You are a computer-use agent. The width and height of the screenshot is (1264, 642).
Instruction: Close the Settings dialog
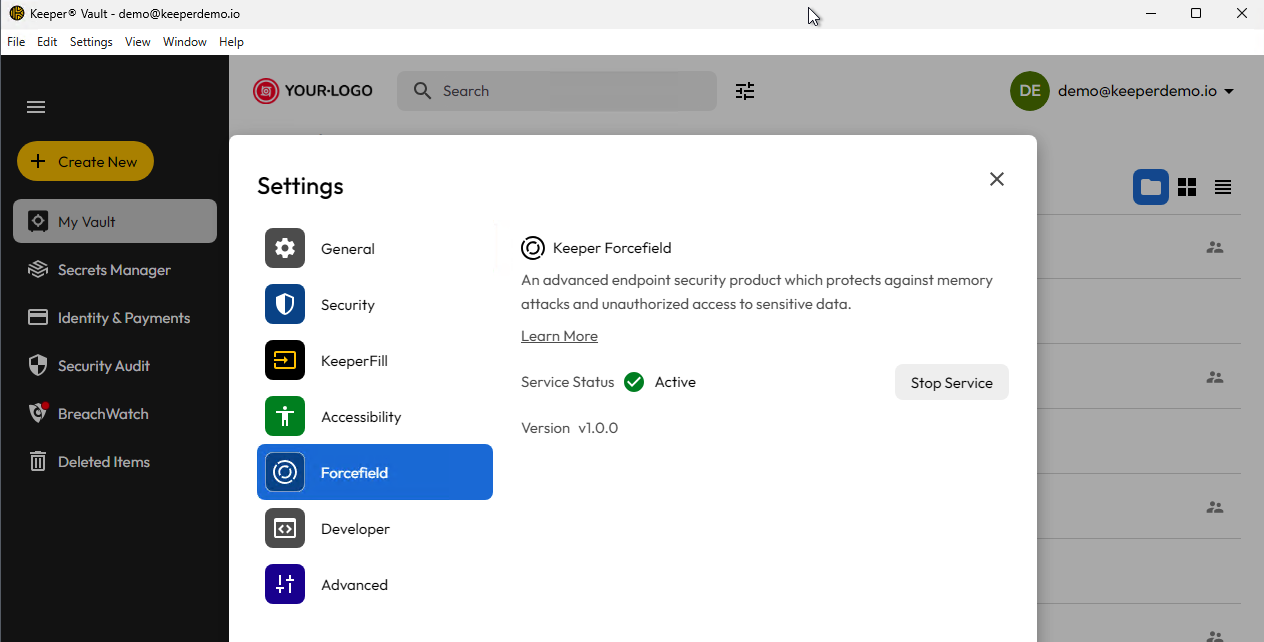(x=996, y=179)
